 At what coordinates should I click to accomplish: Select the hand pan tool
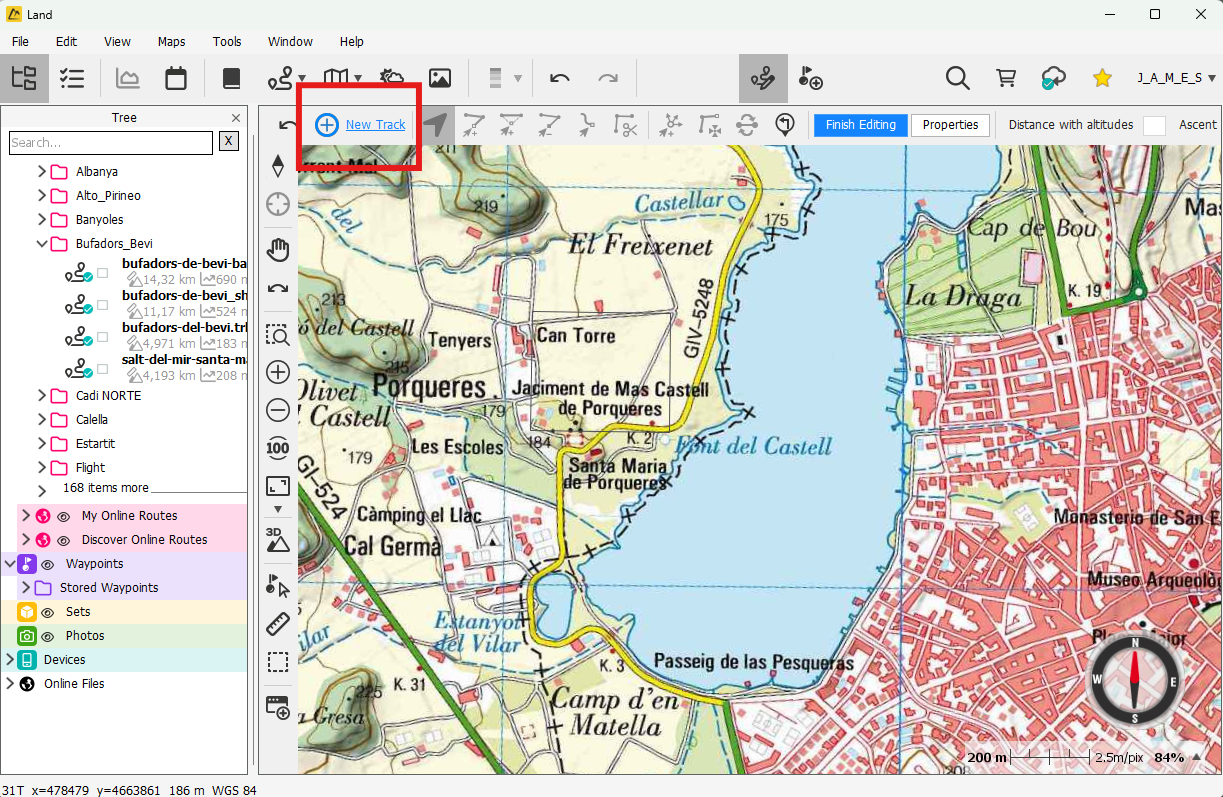pos(278,249)
